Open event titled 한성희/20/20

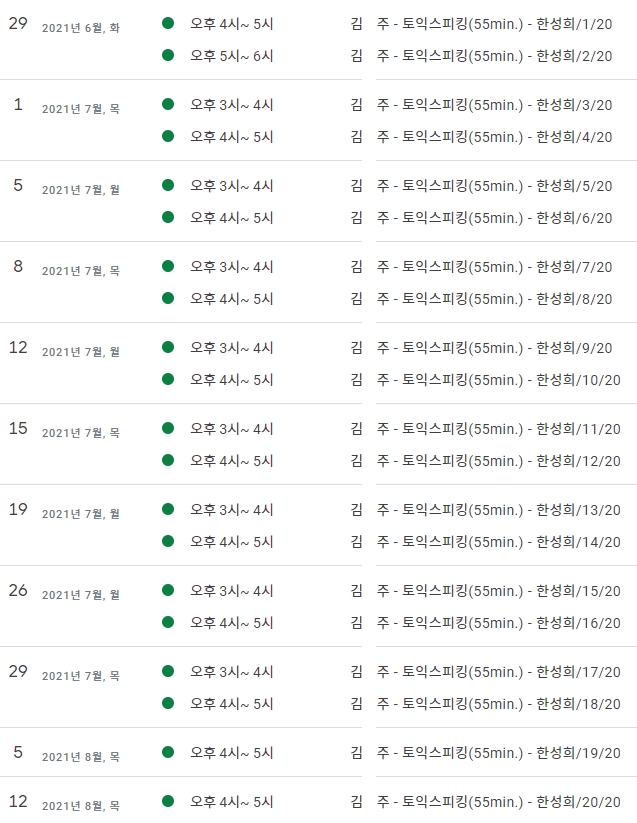click(485, 802)
